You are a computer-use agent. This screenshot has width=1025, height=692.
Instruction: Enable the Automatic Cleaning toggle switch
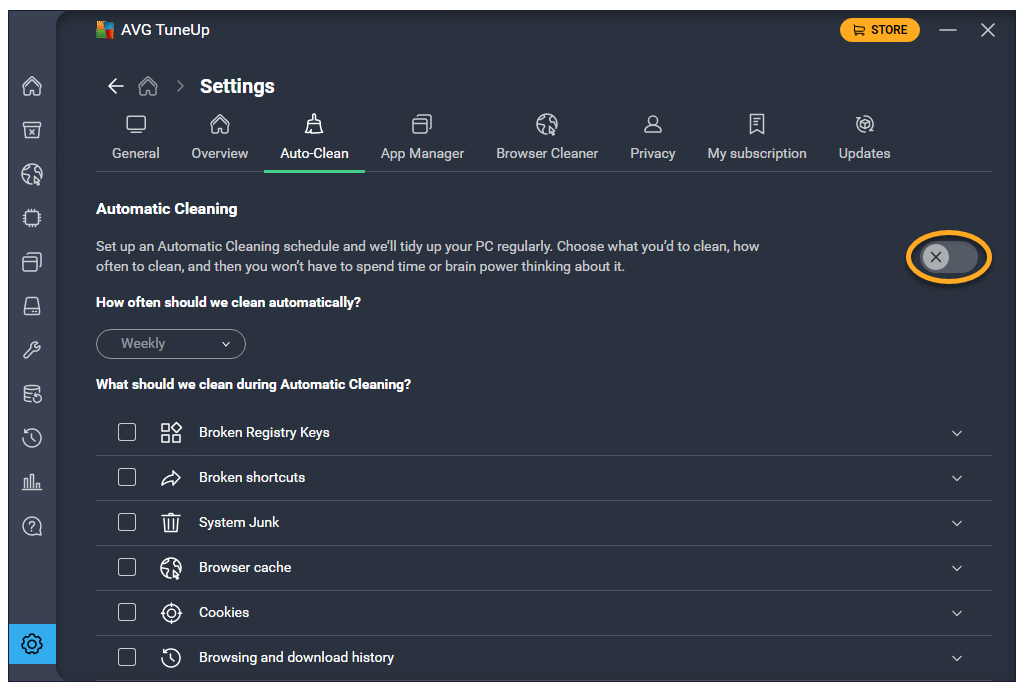948,258
